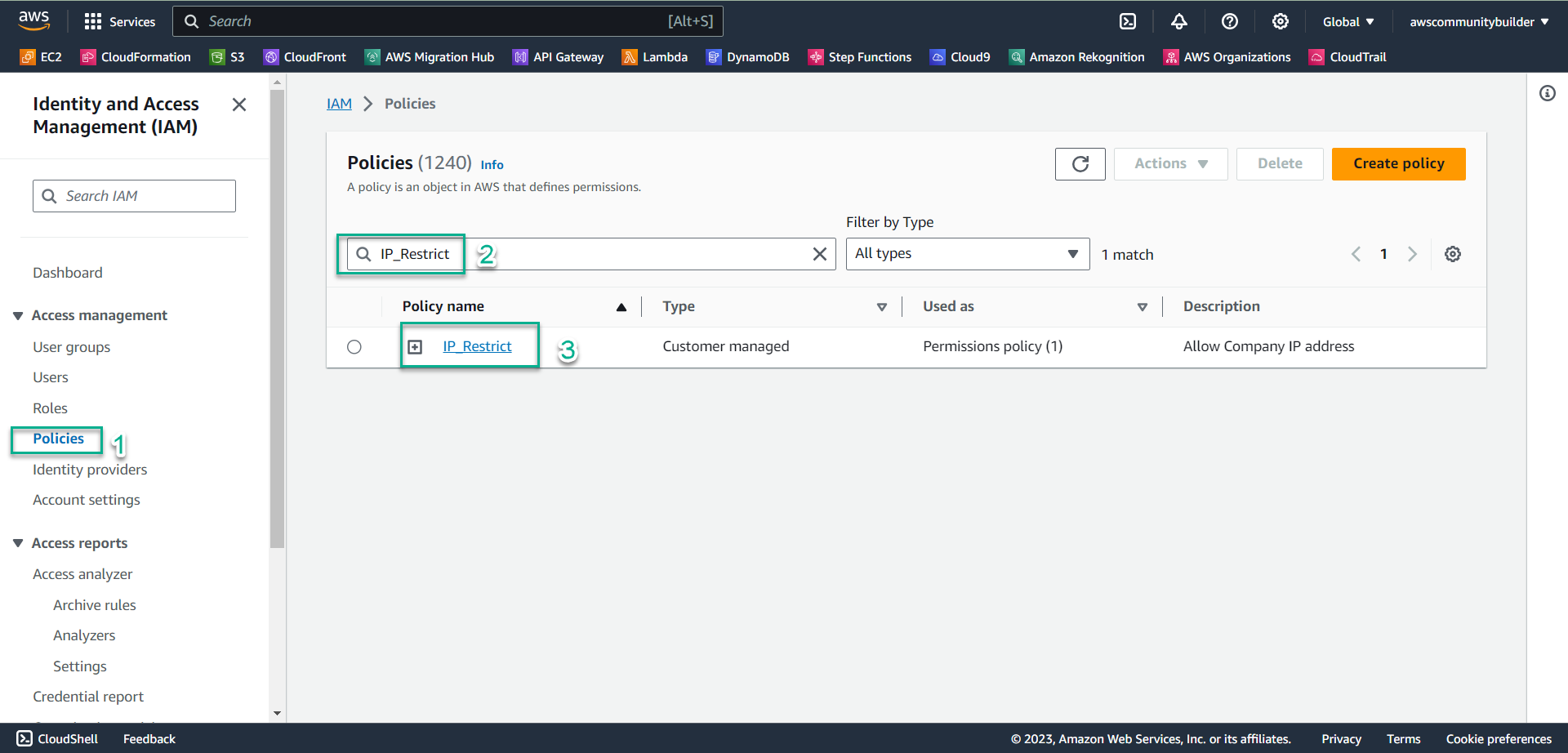
Task: Open Lambda shortcut
Action: tap(655, 57)
